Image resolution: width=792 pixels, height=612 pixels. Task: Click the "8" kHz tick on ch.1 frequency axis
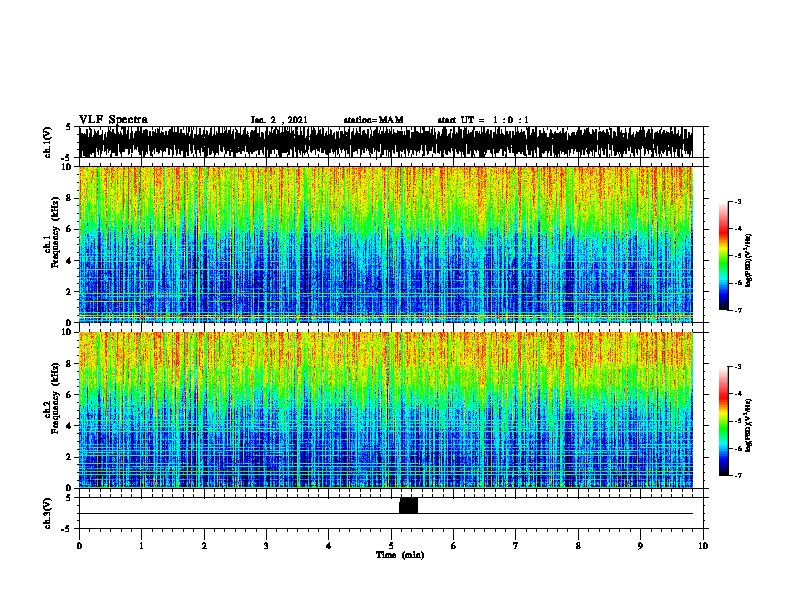pyautogui.click(x=69, y=198)
